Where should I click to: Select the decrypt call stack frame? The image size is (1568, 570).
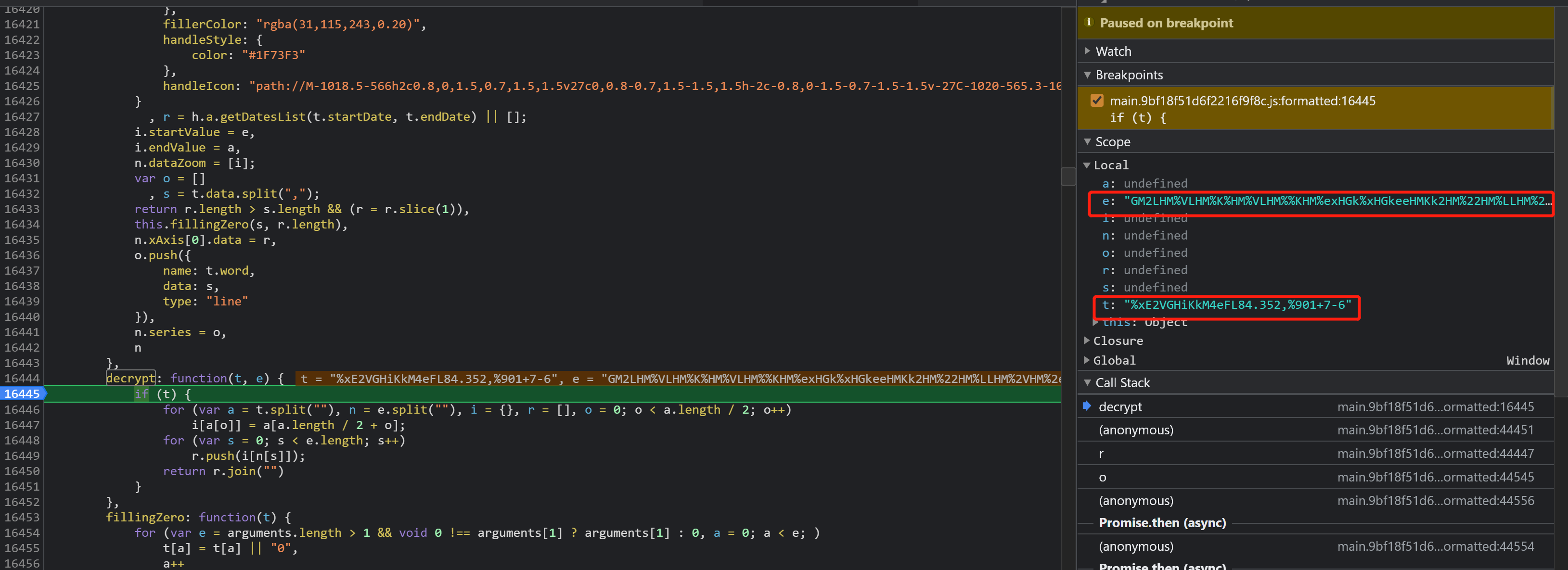pos(1315,406)
